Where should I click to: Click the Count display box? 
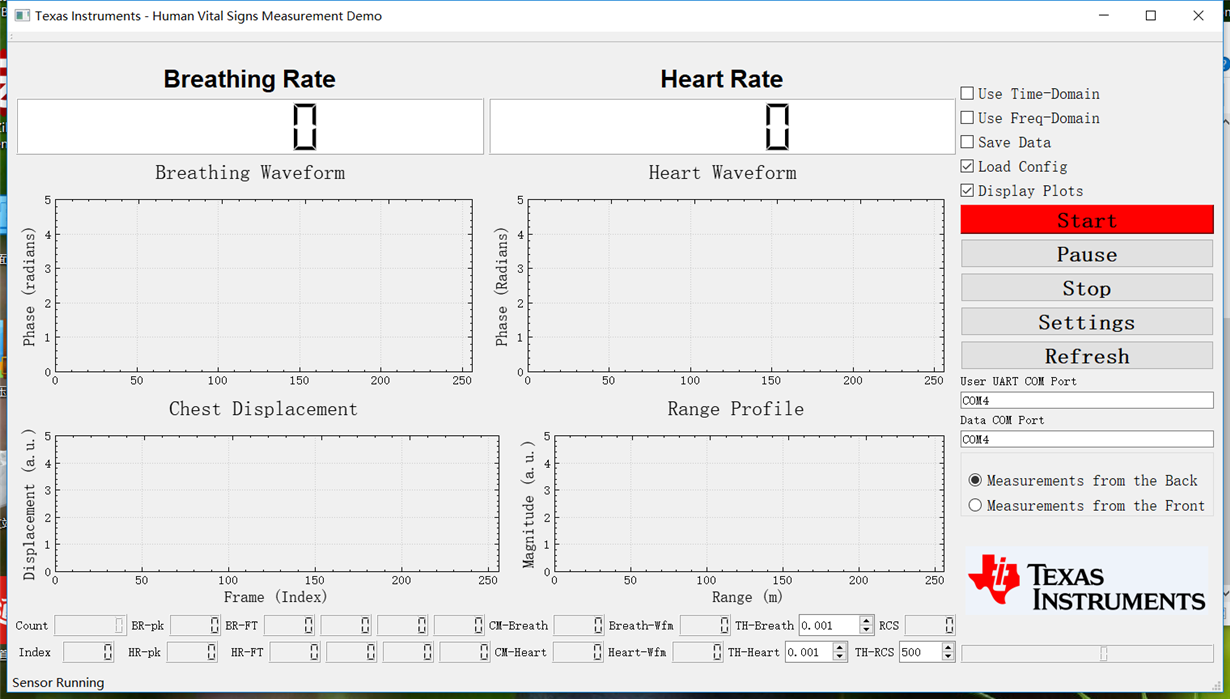pyautogui.click(x=90, y=625)
